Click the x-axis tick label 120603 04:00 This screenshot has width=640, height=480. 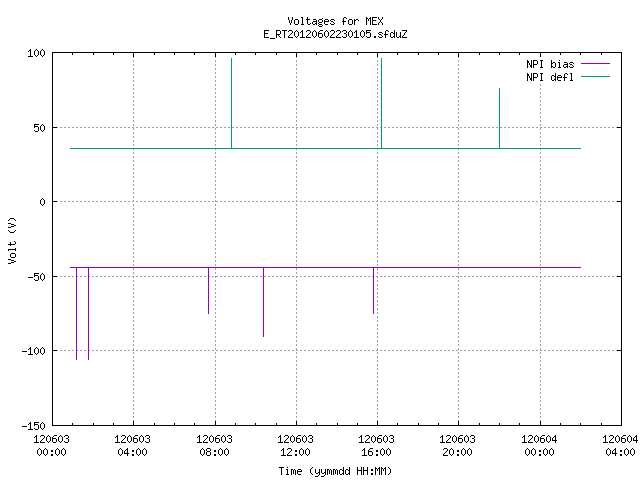coord(132,446)
